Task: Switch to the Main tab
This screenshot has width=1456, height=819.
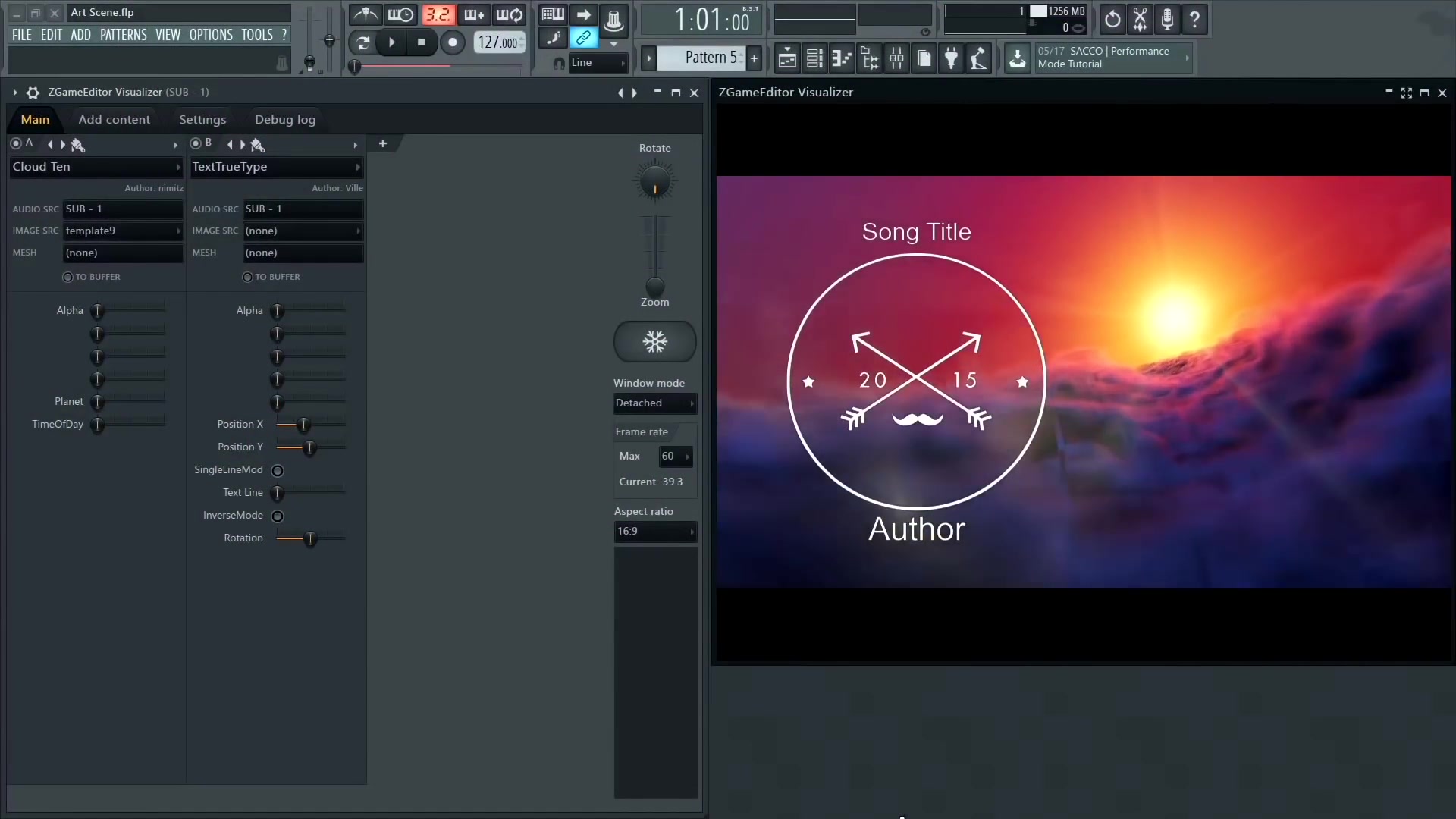Action: pos(35,120)
